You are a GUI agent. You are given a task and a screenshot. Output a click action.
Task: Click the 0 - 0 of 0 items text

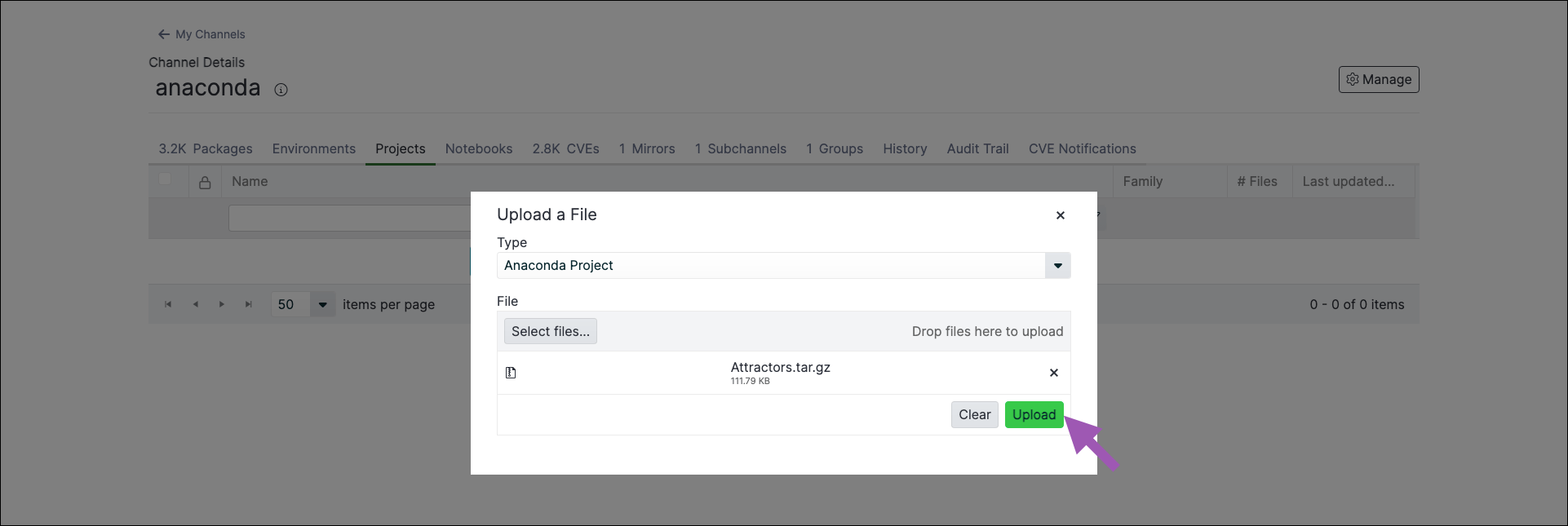[1357, 304]
